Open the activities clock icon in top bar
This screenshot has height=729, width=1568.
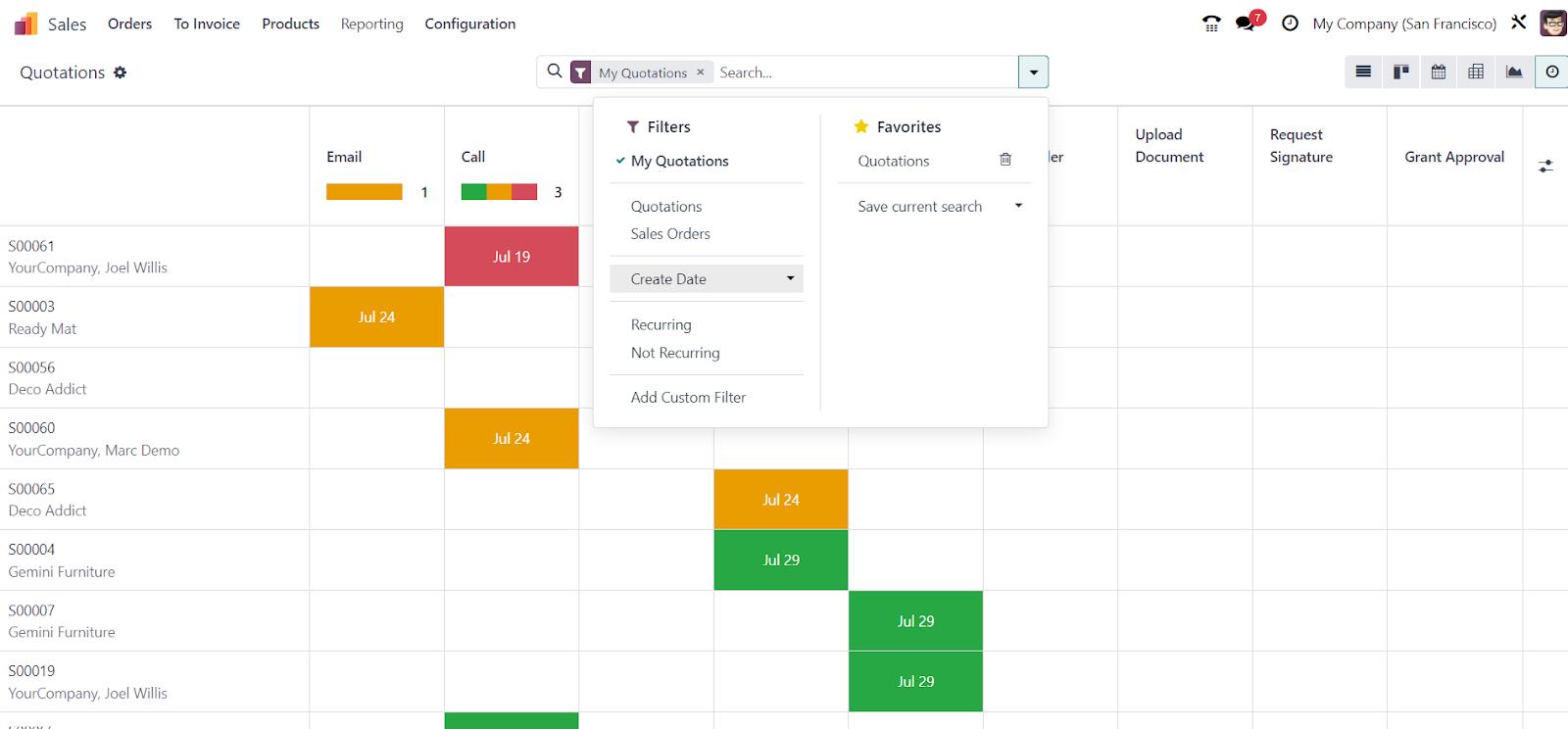coord(1290,24)
